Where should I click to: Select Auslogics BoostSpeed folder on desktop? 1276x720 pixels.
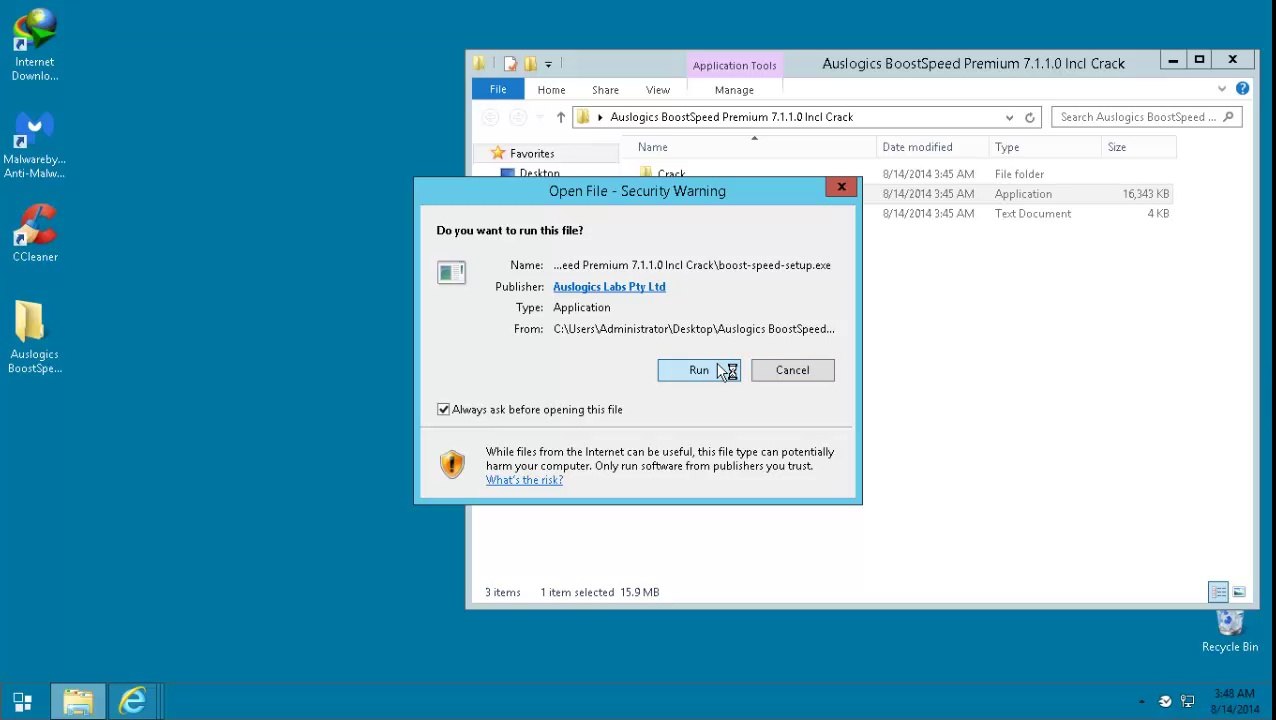point(35,337)
